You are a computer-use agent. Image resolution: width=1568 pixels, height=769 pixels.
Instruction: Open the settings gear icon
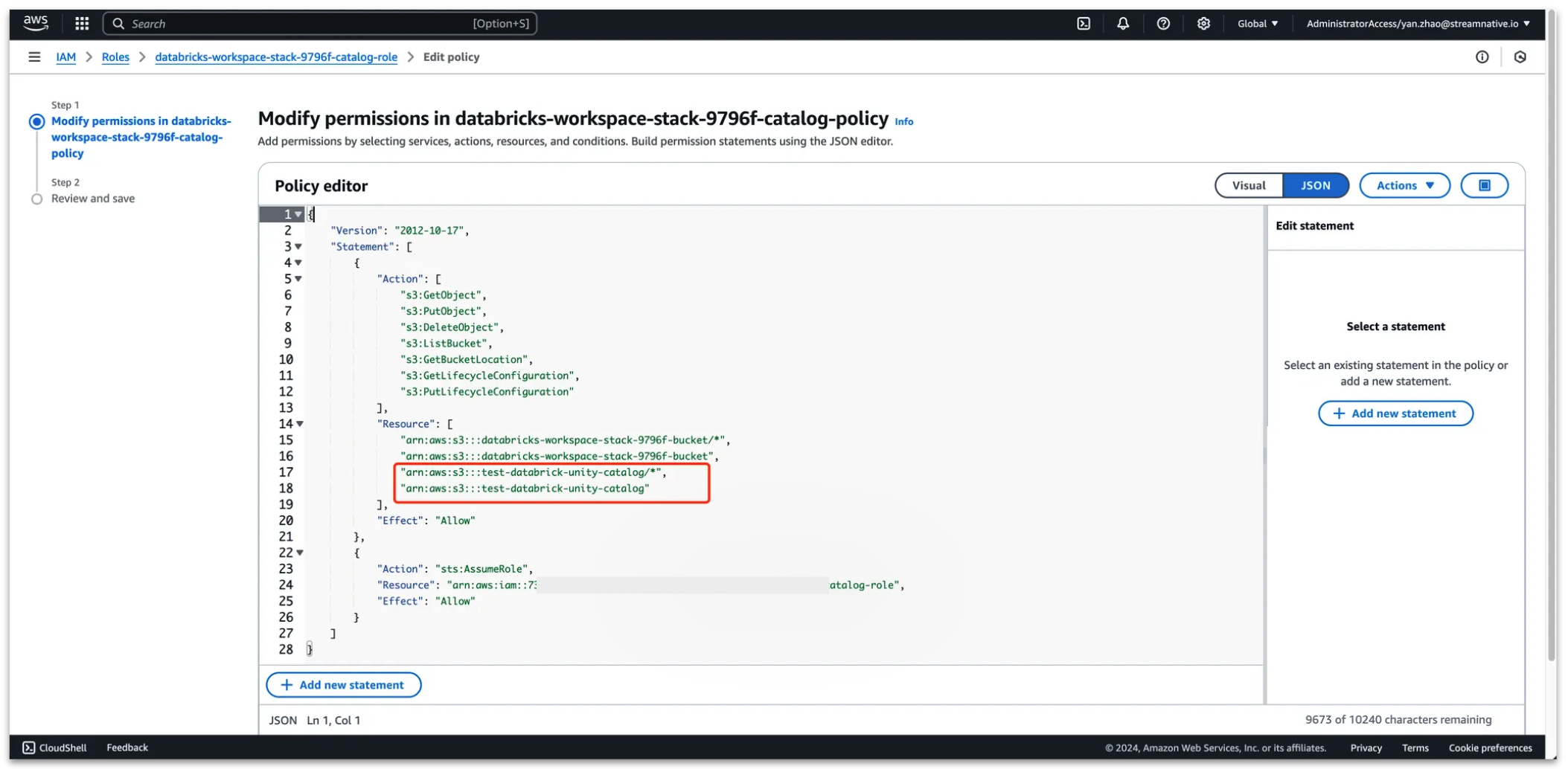coord(1203,23)
